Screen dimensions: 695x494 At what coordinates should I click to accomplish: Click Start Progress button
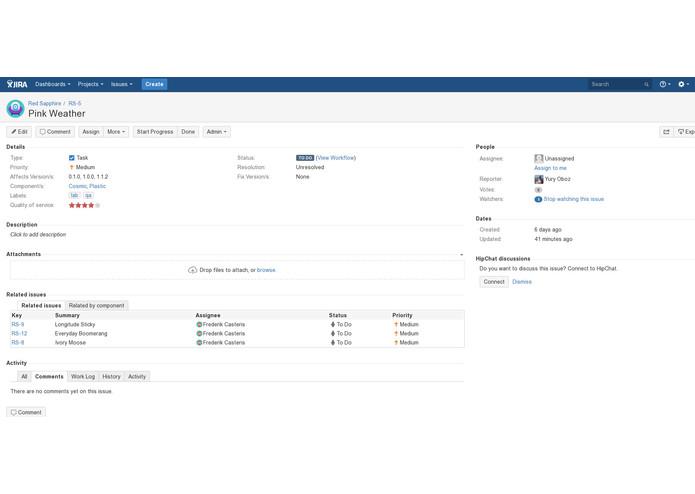[155, 132]
